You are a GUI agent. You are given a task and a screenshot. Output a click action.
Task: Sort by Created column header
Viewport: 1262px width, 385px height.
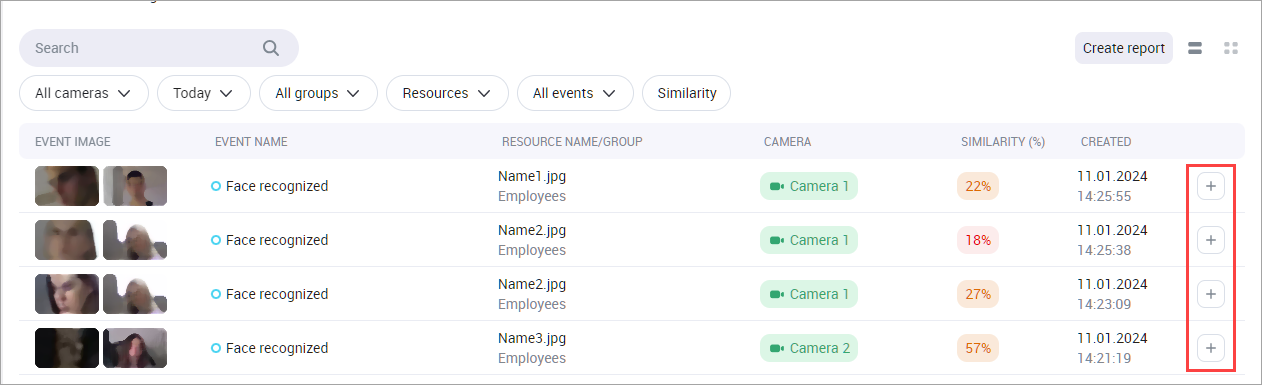tap(1106, 142)
